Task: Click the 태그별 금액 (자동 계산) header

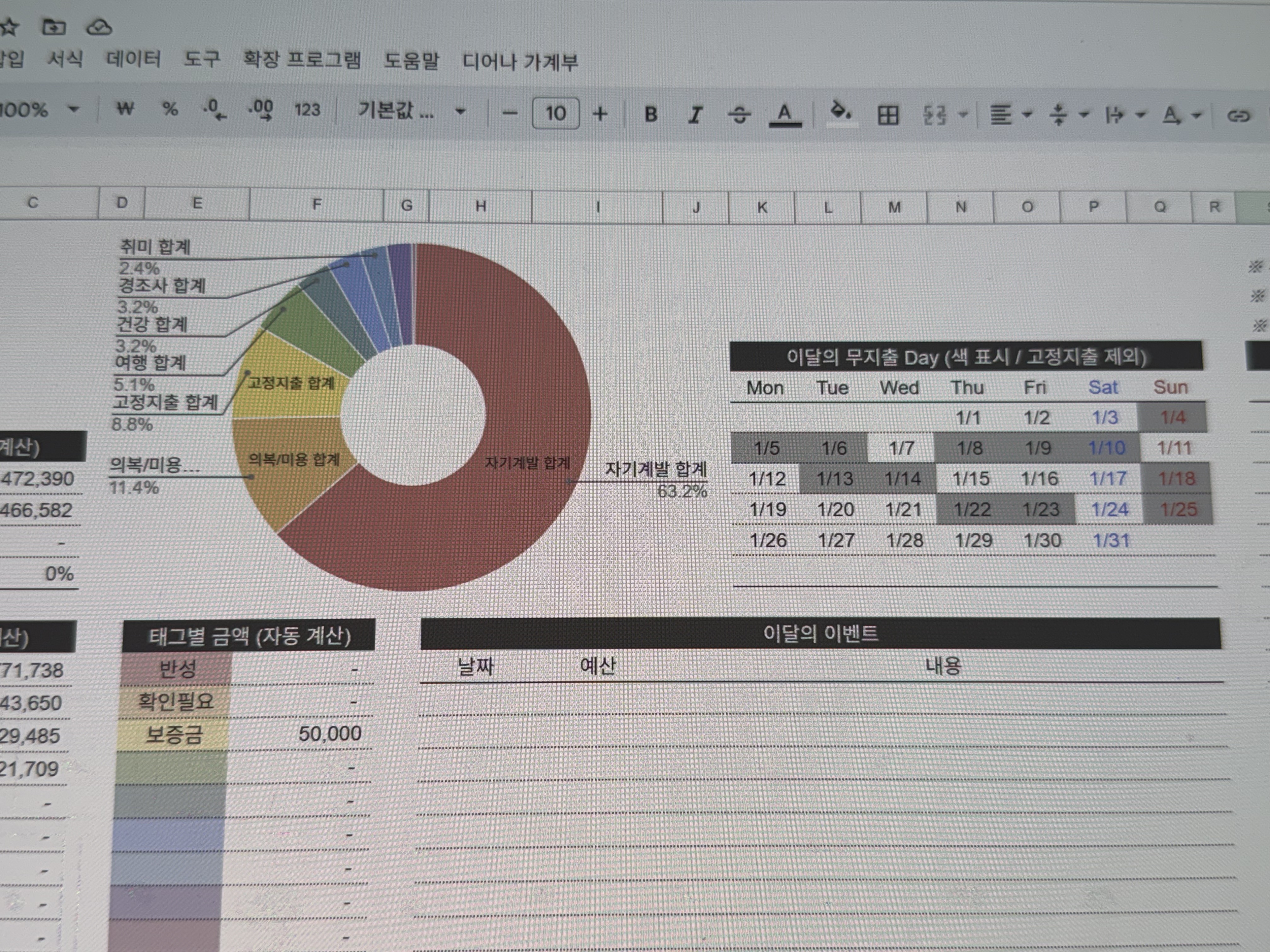Action: (249, 636)
